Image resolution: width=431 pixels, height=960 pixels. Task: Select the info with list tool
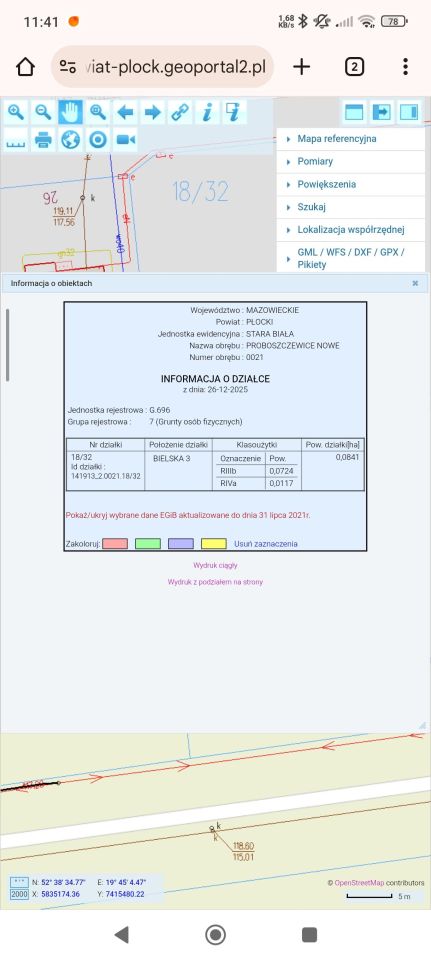pyautogui.click(x=234, y=112)
